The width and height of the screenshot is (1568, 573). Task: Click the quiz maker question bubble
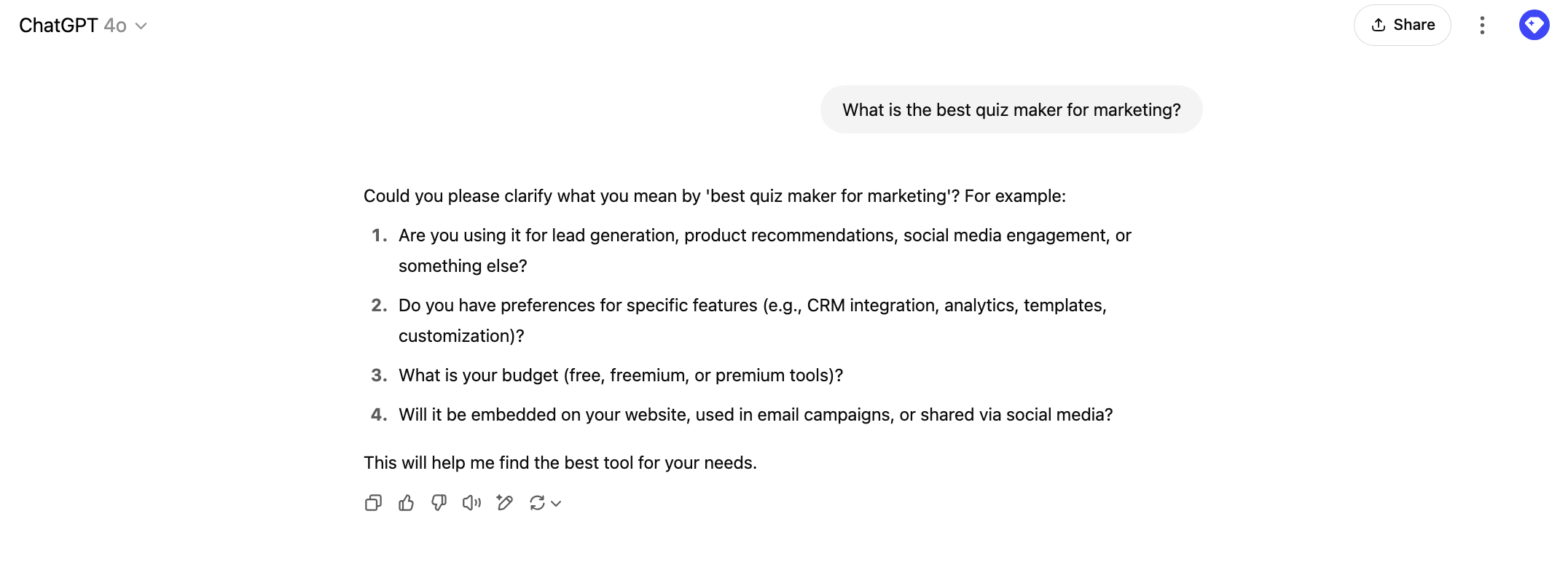coord(1011,109)
